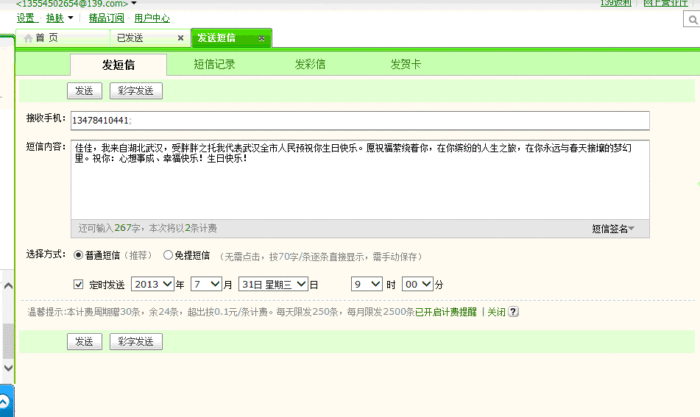Expand the 短信签名 dropdown

(613, 229)
